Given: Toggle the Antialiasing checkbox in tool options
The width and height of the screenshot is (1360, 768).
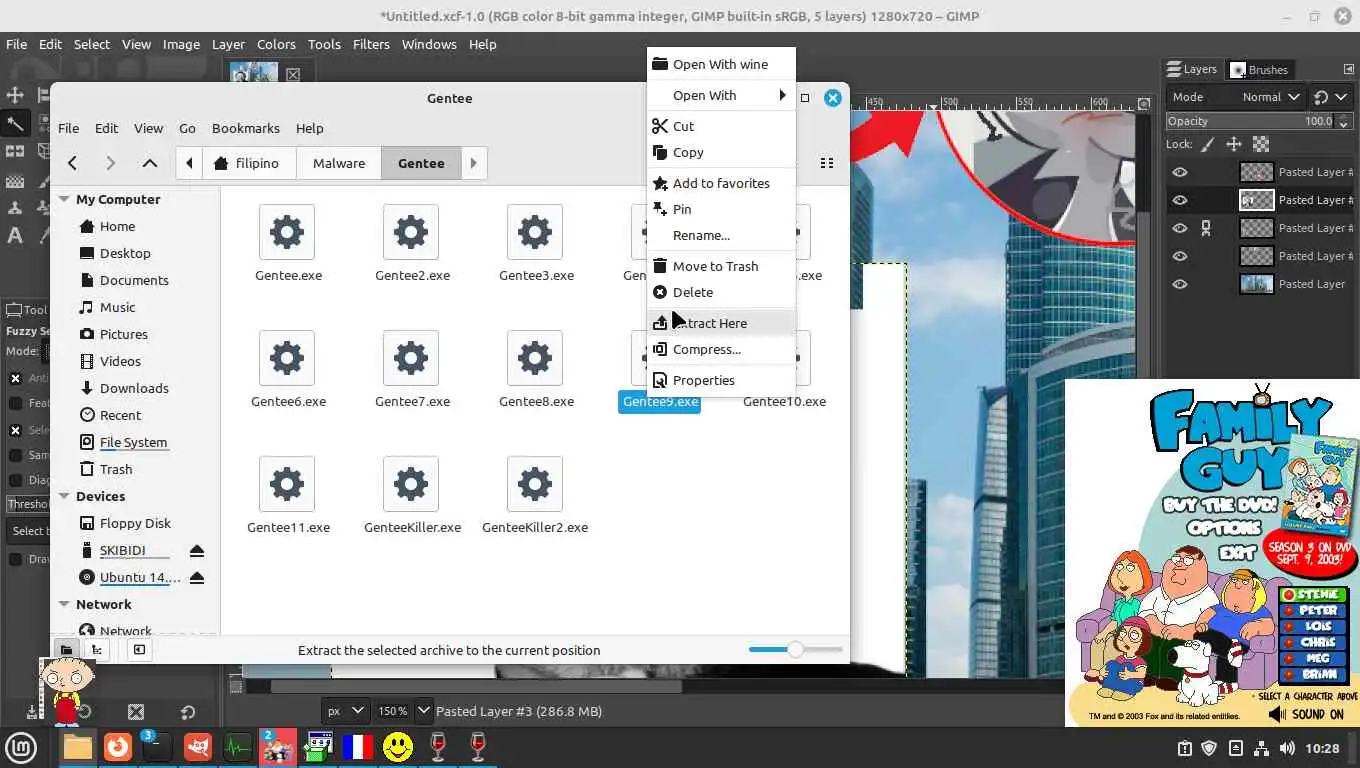Looking at the screenshot, I should 15,378.
